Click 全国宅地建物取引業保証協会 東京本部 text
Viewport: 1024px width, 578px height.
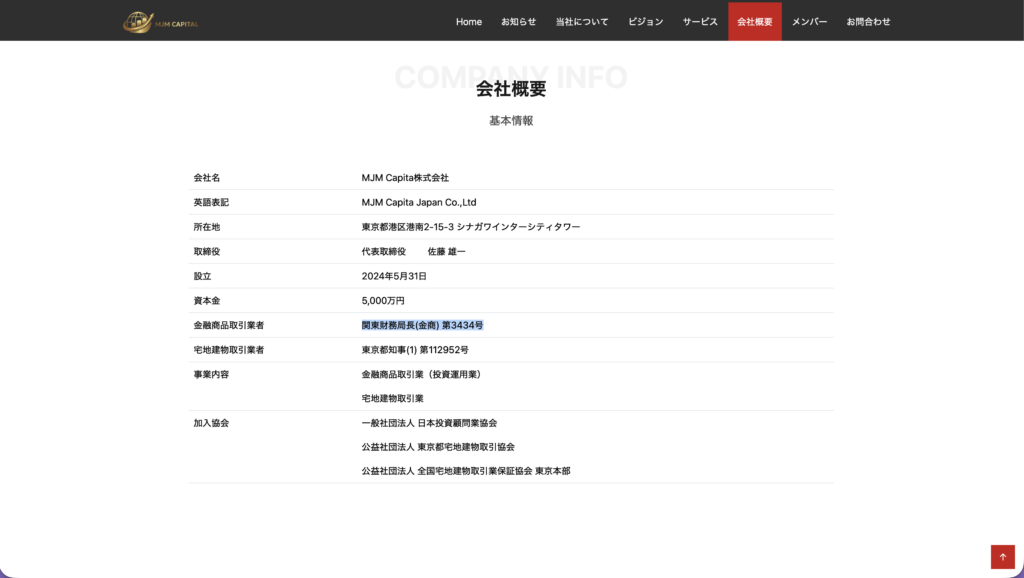494,471
